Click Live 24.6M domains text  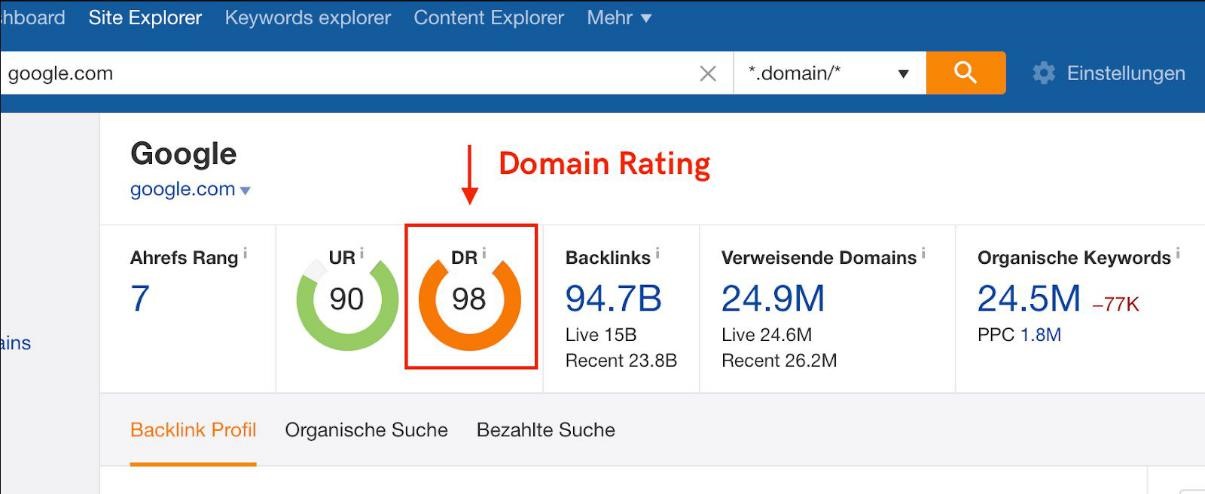(x=766, y=335)
